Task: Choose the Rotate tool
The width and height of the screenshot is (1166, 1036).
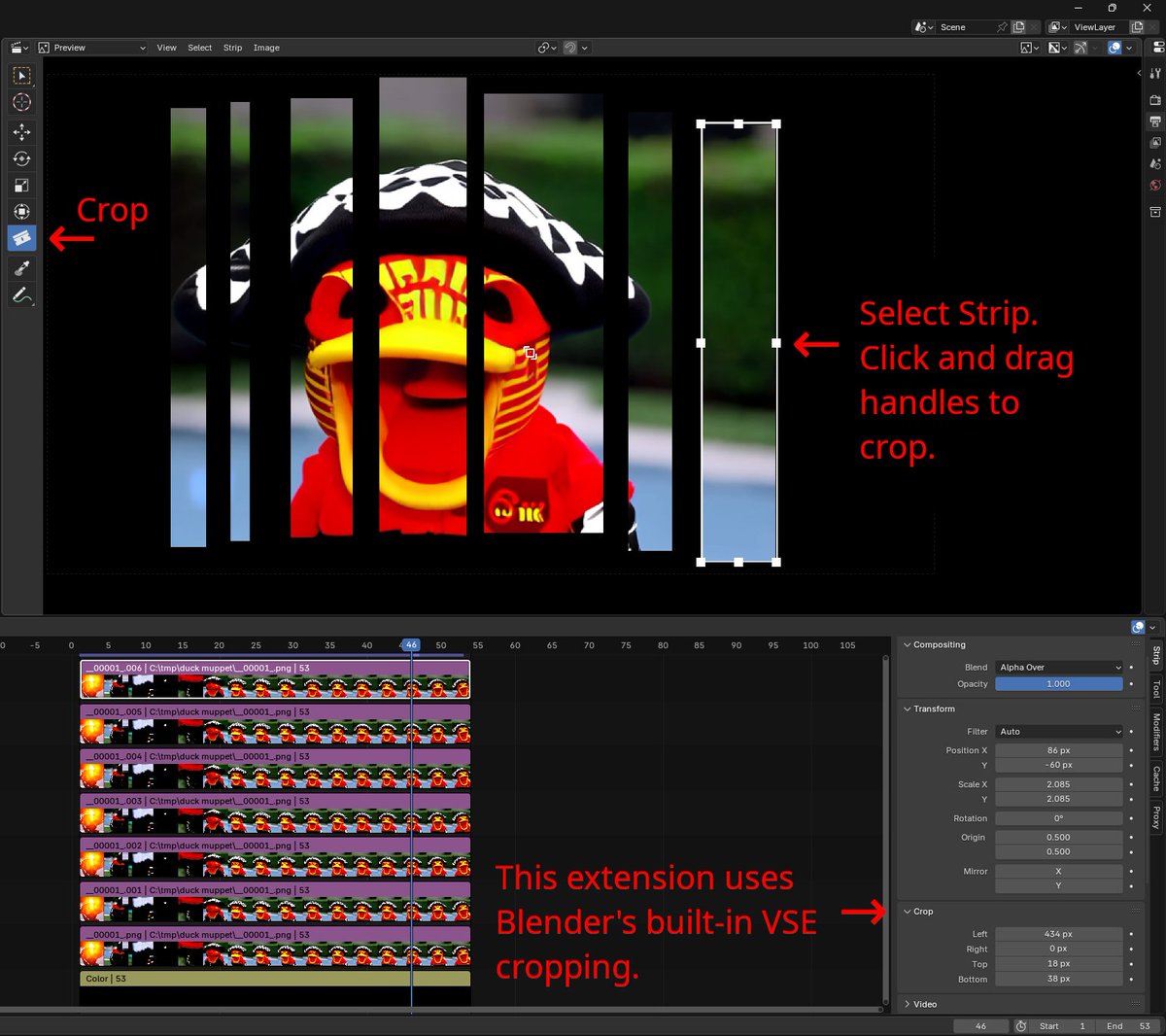Action: tap(21, 158)
